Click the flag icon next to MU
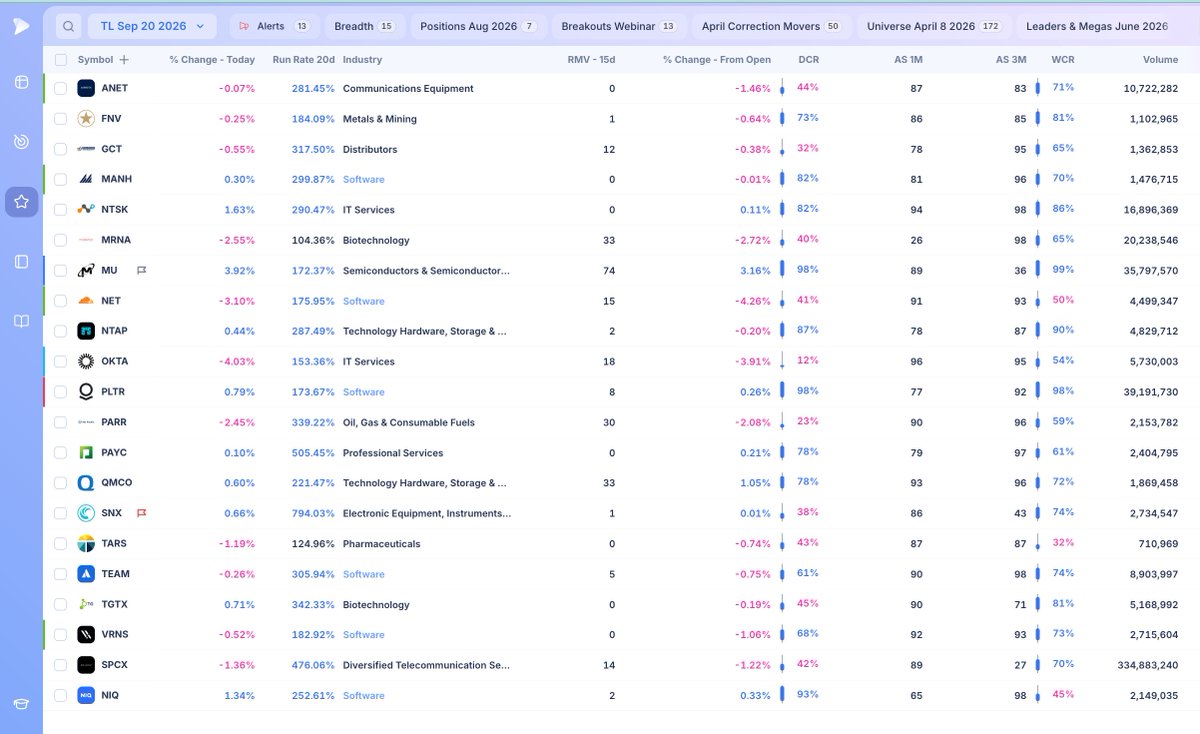 click(x=141, y=270)
